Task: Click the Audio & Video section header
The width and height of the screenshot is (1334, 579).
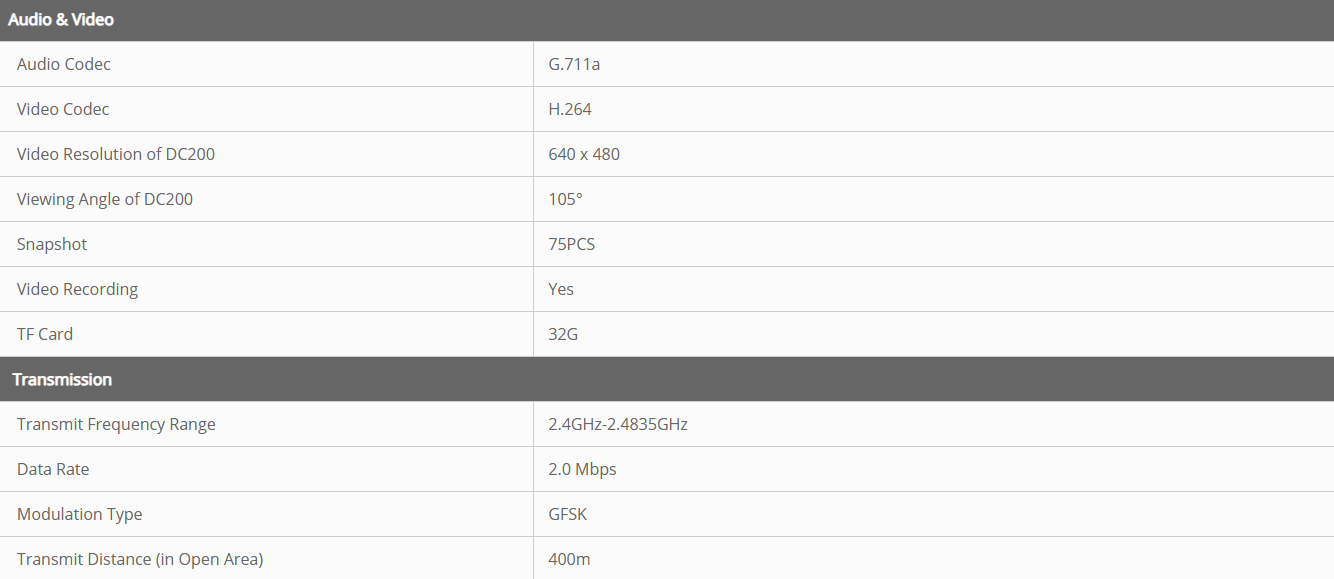Action: click(x=61, y=20)
